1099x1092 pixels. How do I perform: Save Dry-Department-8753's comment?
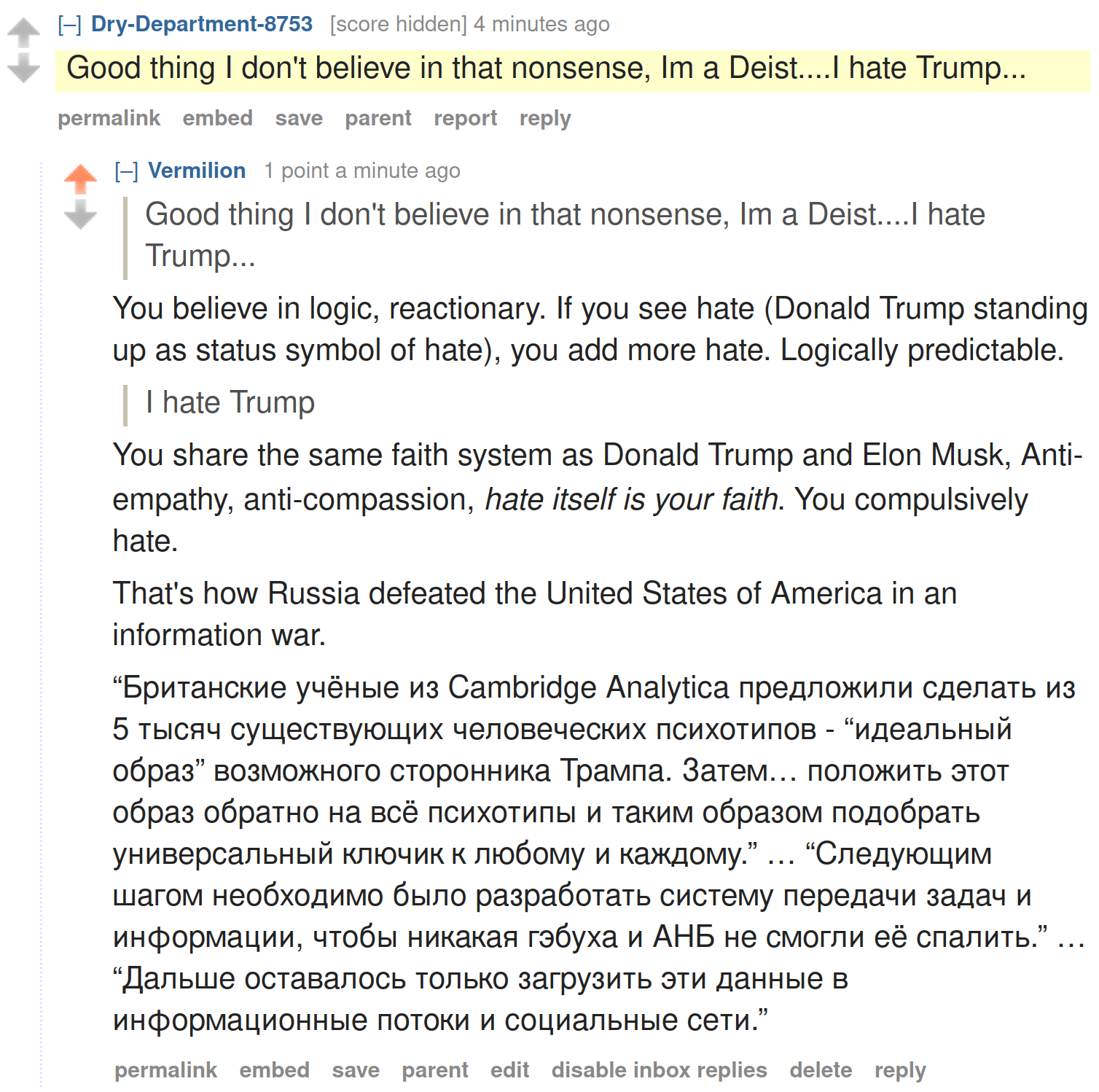point(299,118)
